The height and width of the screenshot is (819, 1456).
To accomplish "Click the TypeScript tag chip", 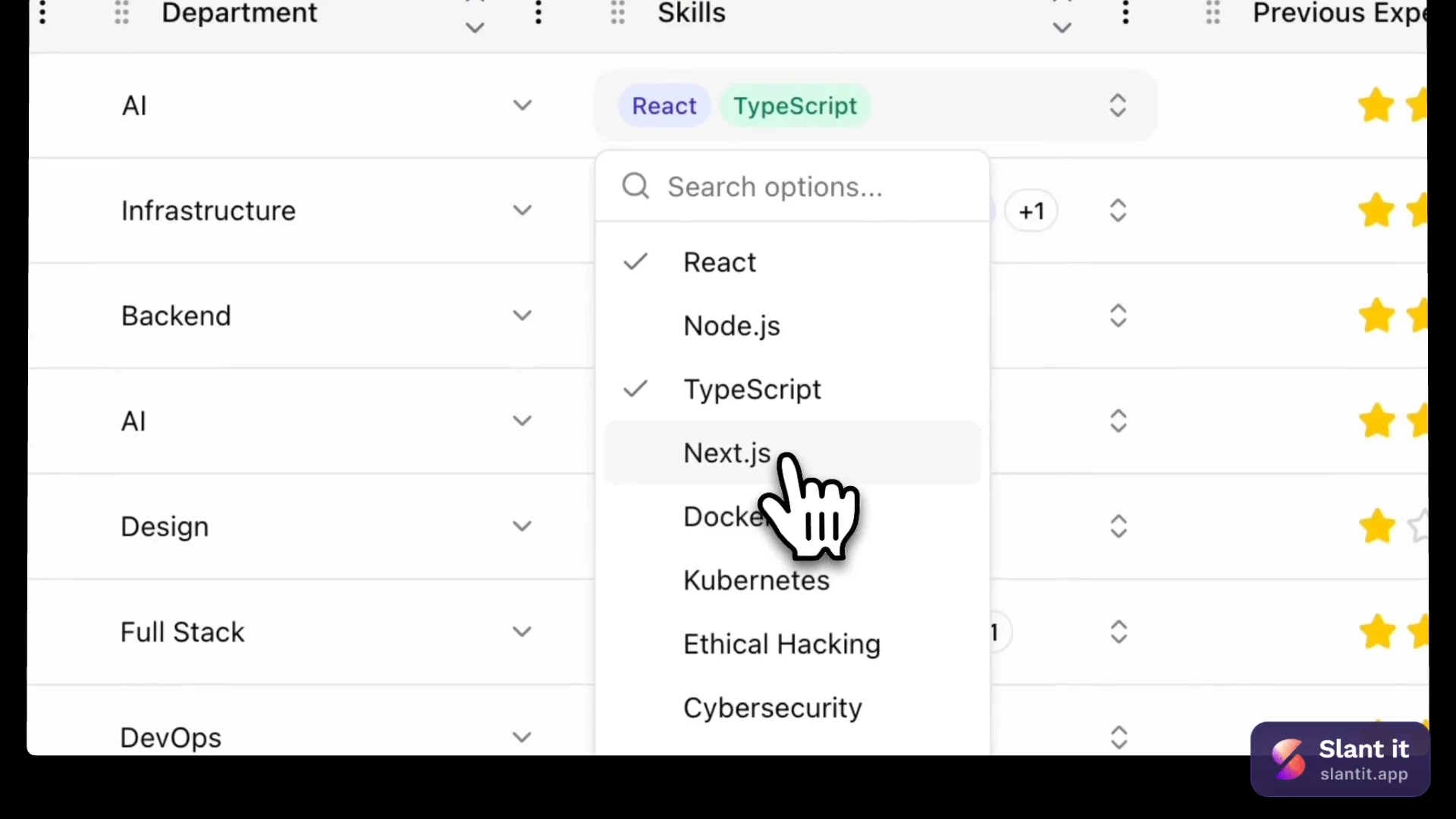I will click(795, 106).
